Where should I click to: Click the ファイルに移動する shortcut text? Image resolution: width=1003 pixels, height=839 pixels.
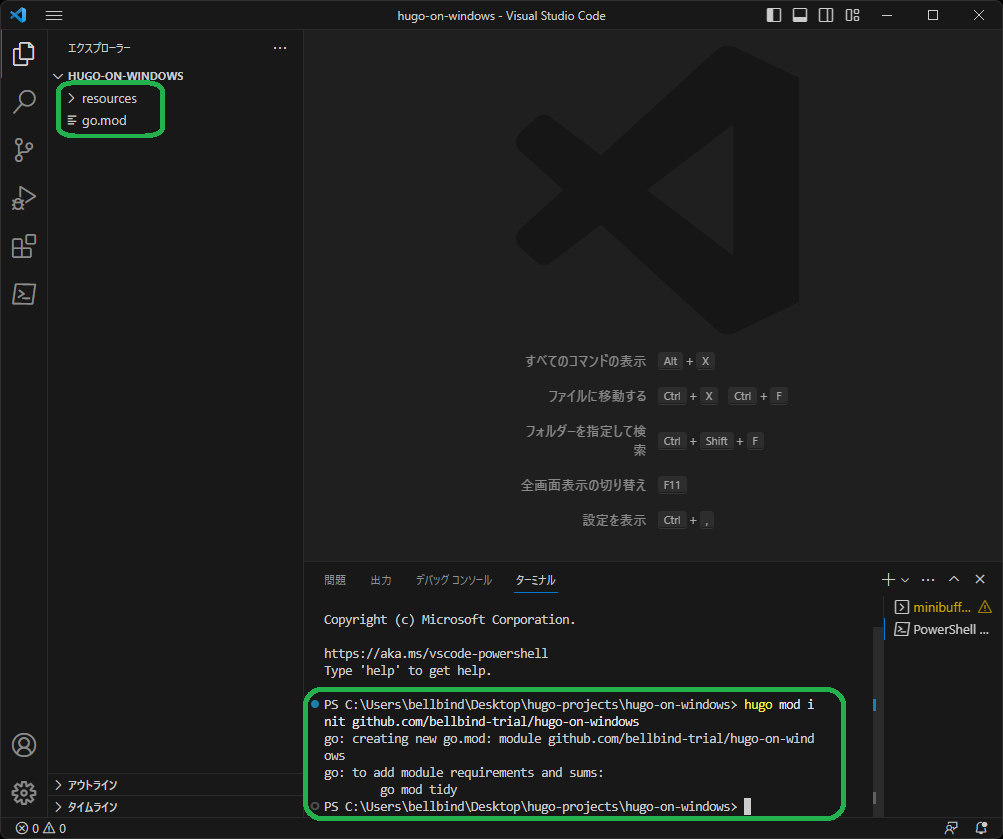[x=597, y=396]
